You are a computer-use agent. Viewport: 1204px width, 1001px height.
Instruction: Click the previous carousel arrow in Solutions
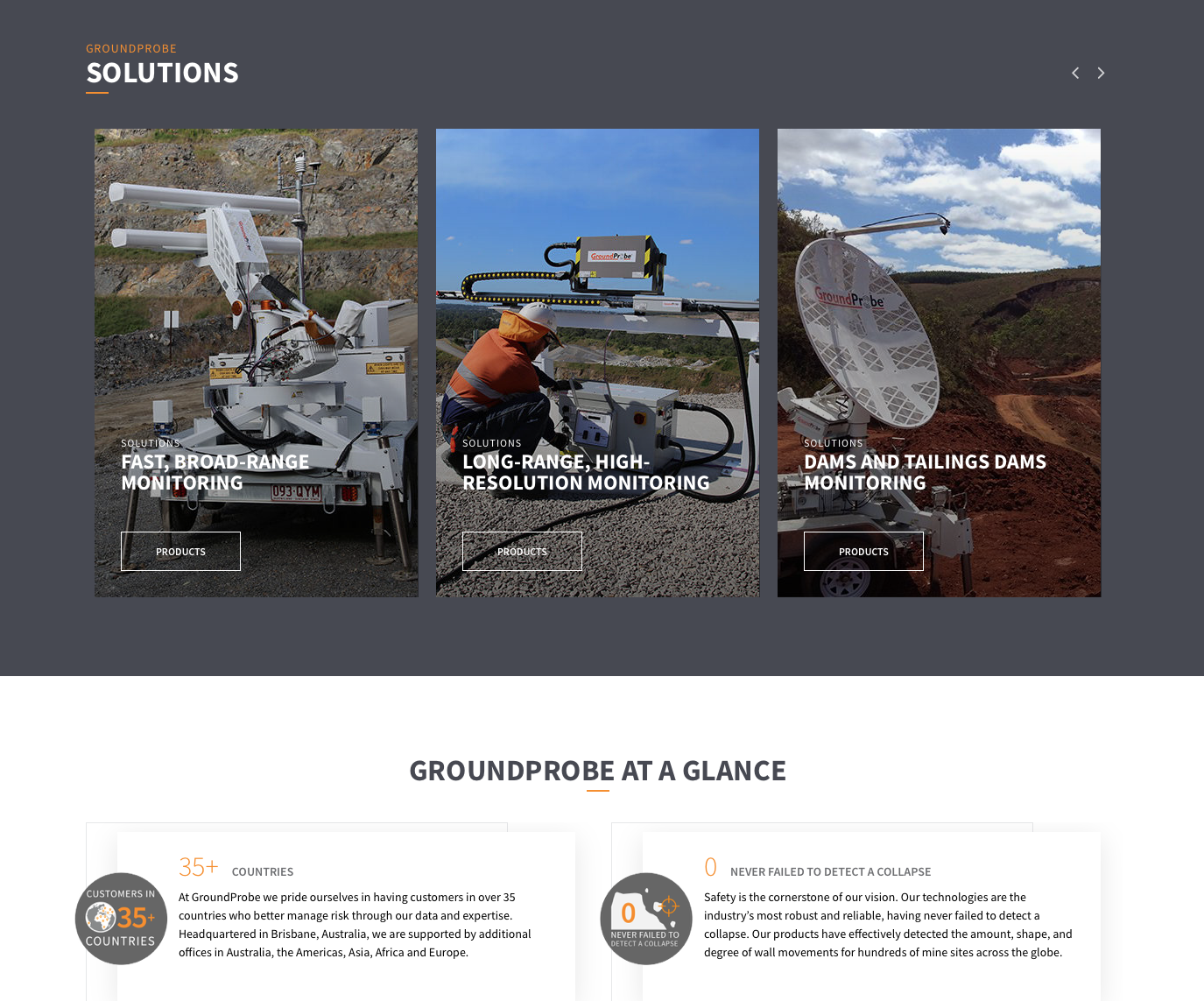1075,73
